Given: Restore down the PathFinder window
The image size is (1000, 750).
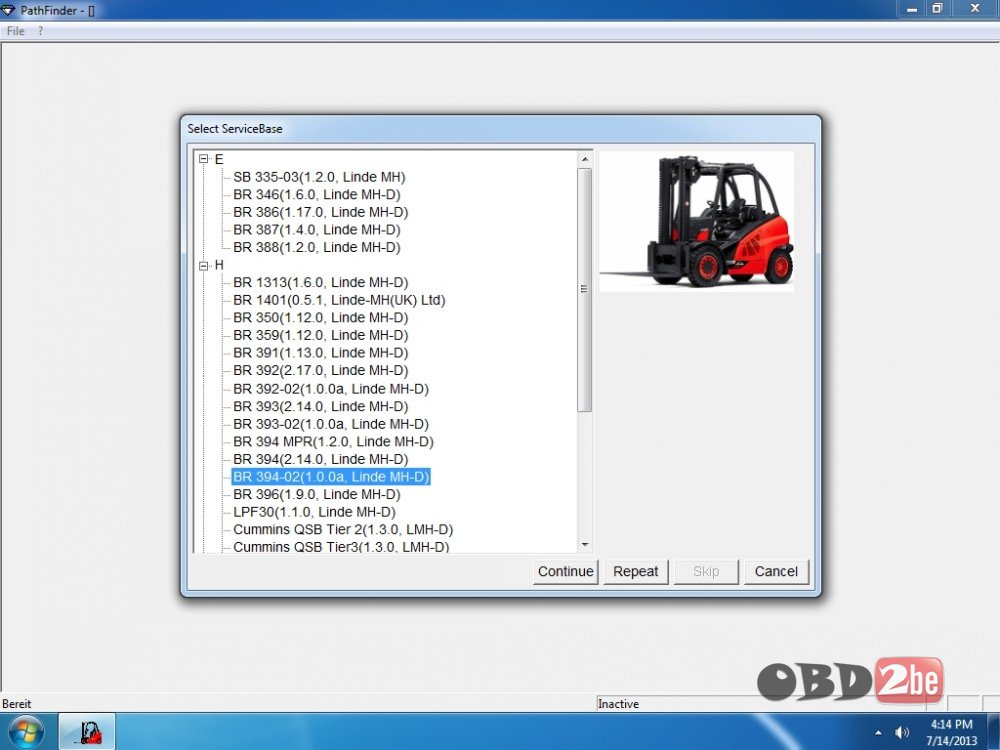Looking at the screenshot, I should point(938,8).
